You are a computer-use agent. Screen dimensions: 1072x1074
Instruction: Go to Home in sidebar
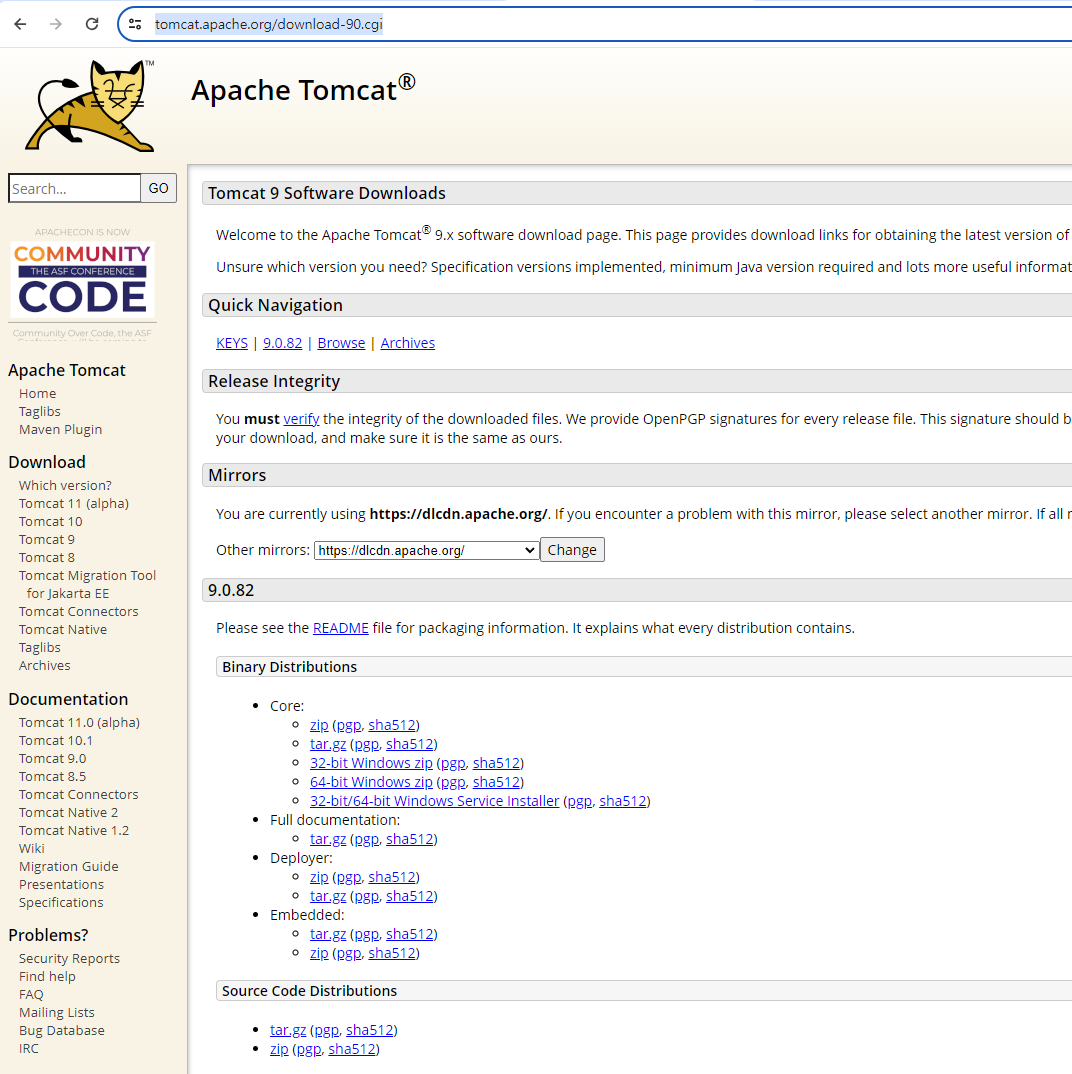click(38, 393)
